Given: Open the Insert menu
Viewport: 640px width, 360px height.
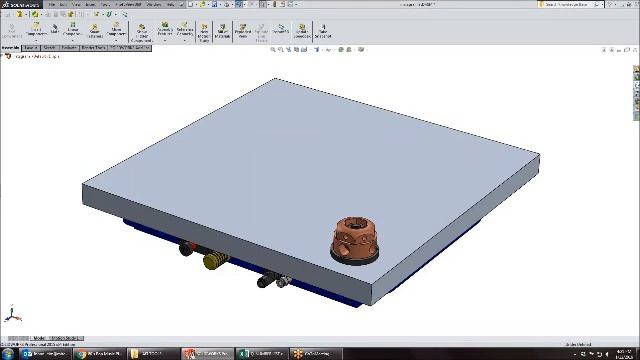Looking at the screenshot, I should tap(90, 4).
